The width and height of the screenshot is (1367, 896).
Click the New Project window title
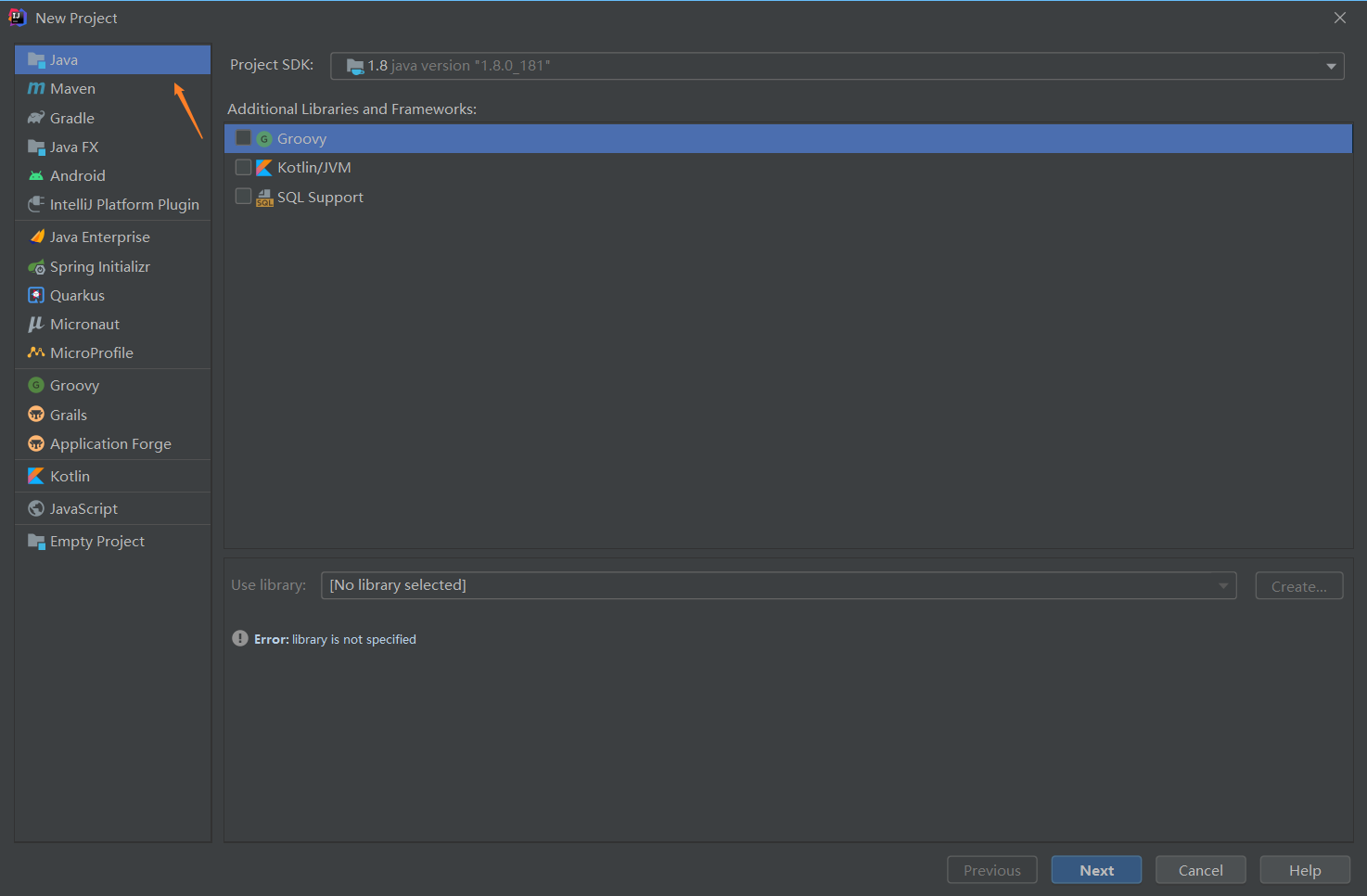[x=76, y=19]
